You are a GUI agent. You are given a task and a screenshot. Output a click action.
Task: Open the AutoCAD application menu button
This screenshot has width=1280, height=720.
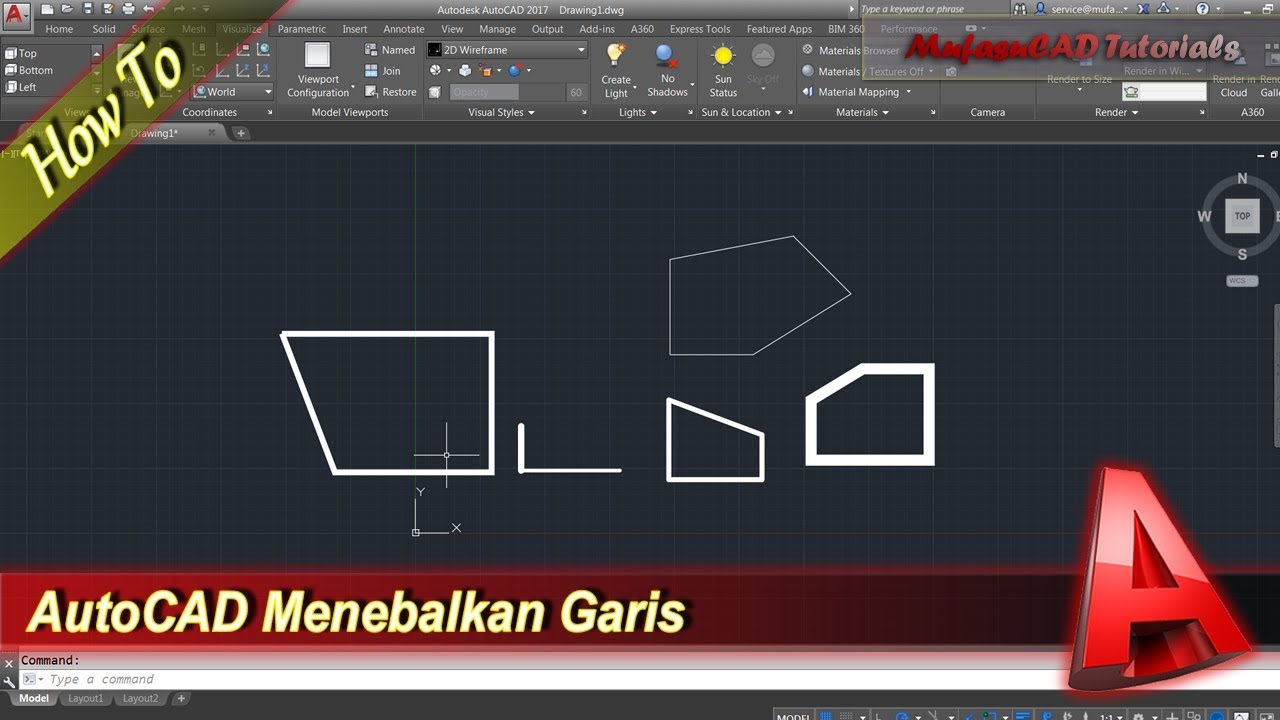click(17, 18)
